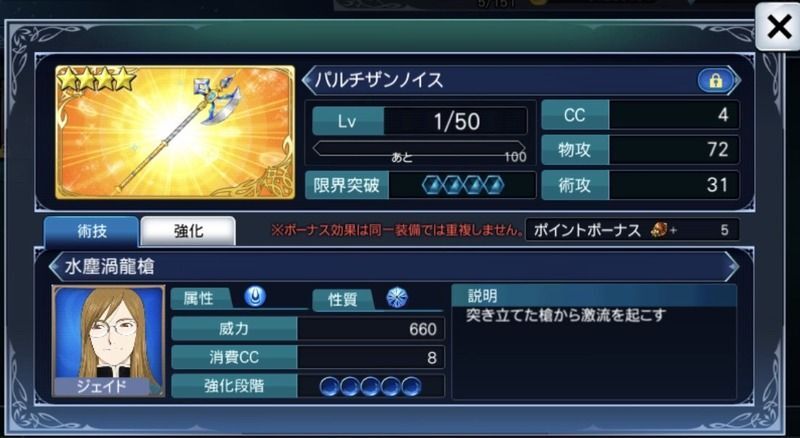Tap the ジェイド character portrait
The height and width of the screenshot is (438, 800).
tap(109, 341)
